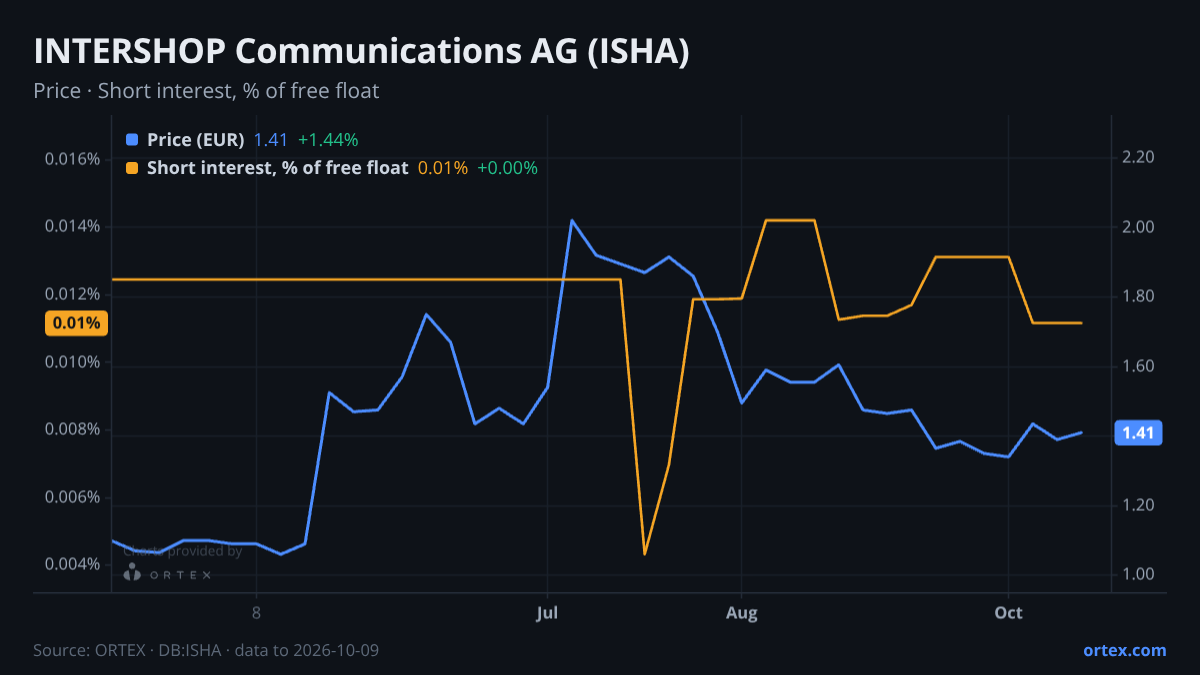1200x675 pixels.
Task: Click the 0.01% value in the legend
Action: point(443,168)
